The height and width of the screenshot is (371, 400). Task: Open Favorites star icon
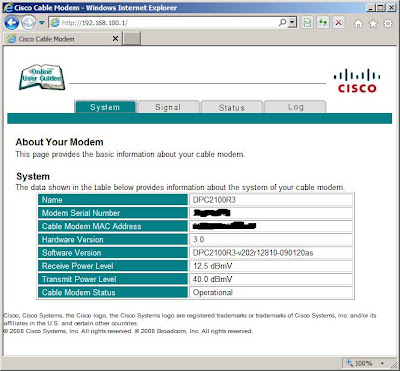(373, 24)
